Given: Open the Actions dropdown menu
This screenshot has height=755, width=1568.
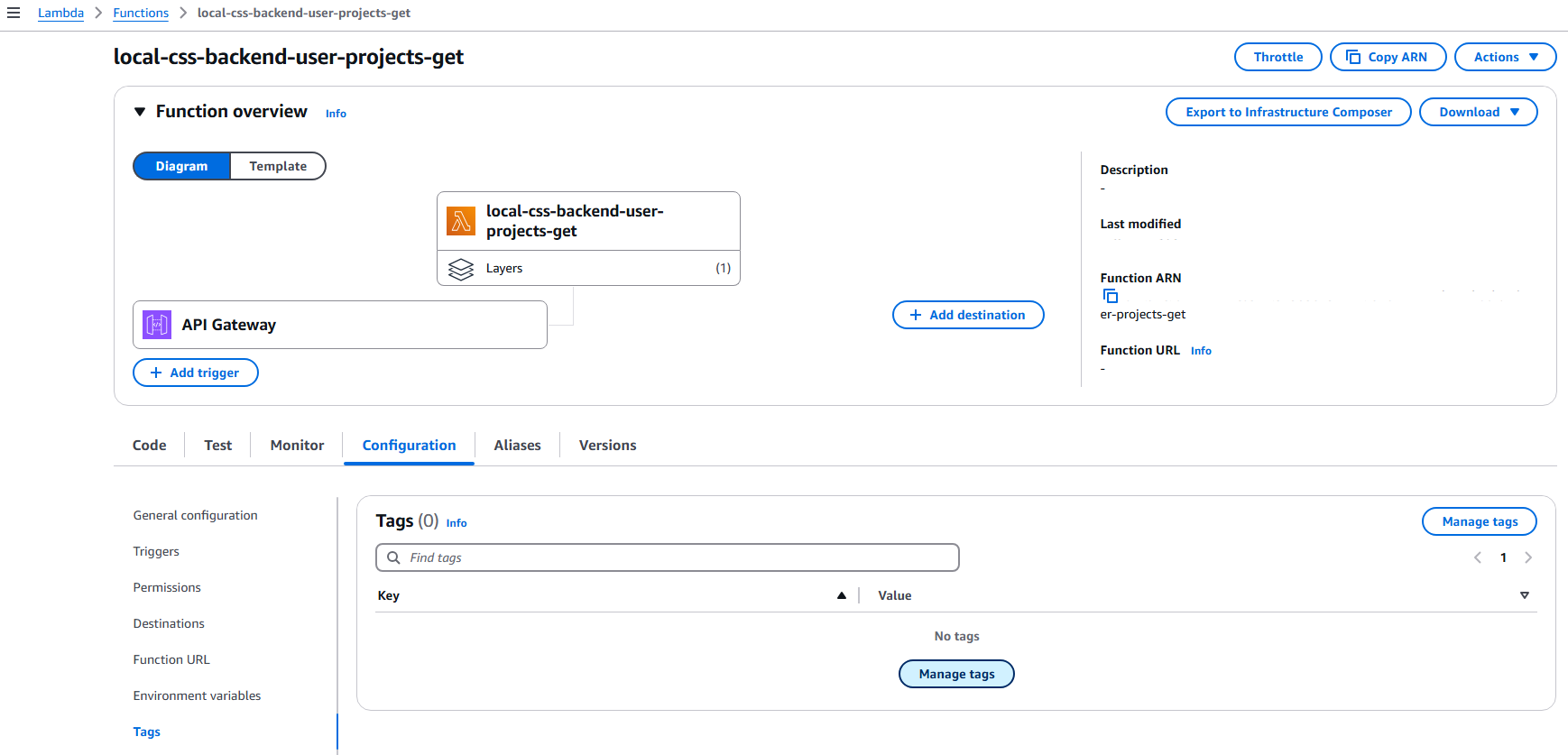Looking at the screenshot, I should 1505,57.
